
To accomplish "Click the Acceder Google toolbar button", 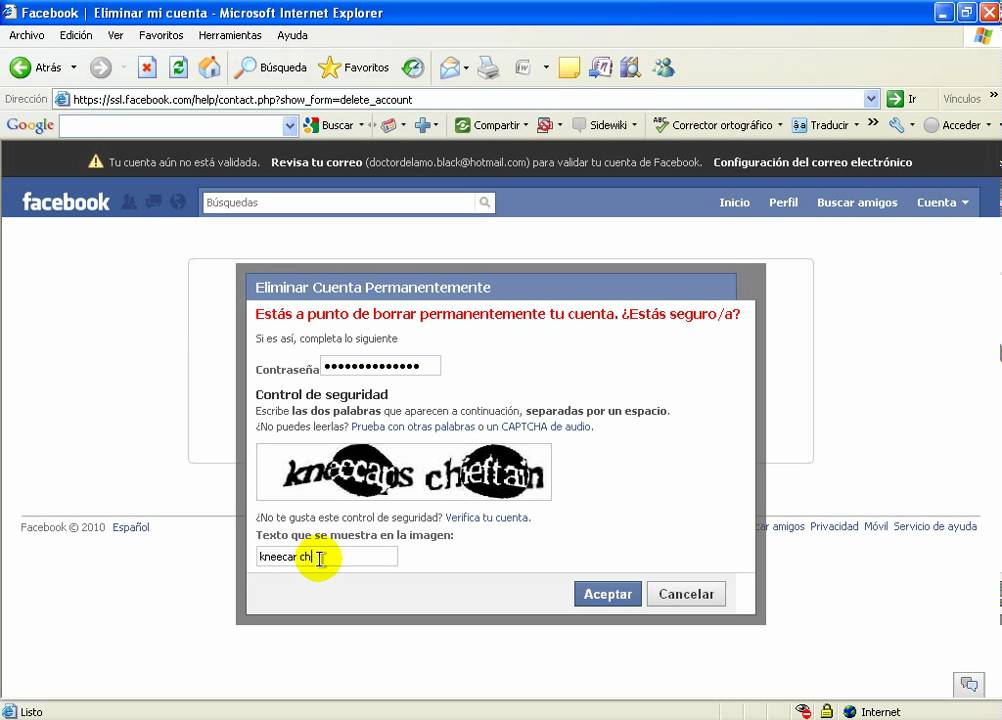I will (953, 125).
